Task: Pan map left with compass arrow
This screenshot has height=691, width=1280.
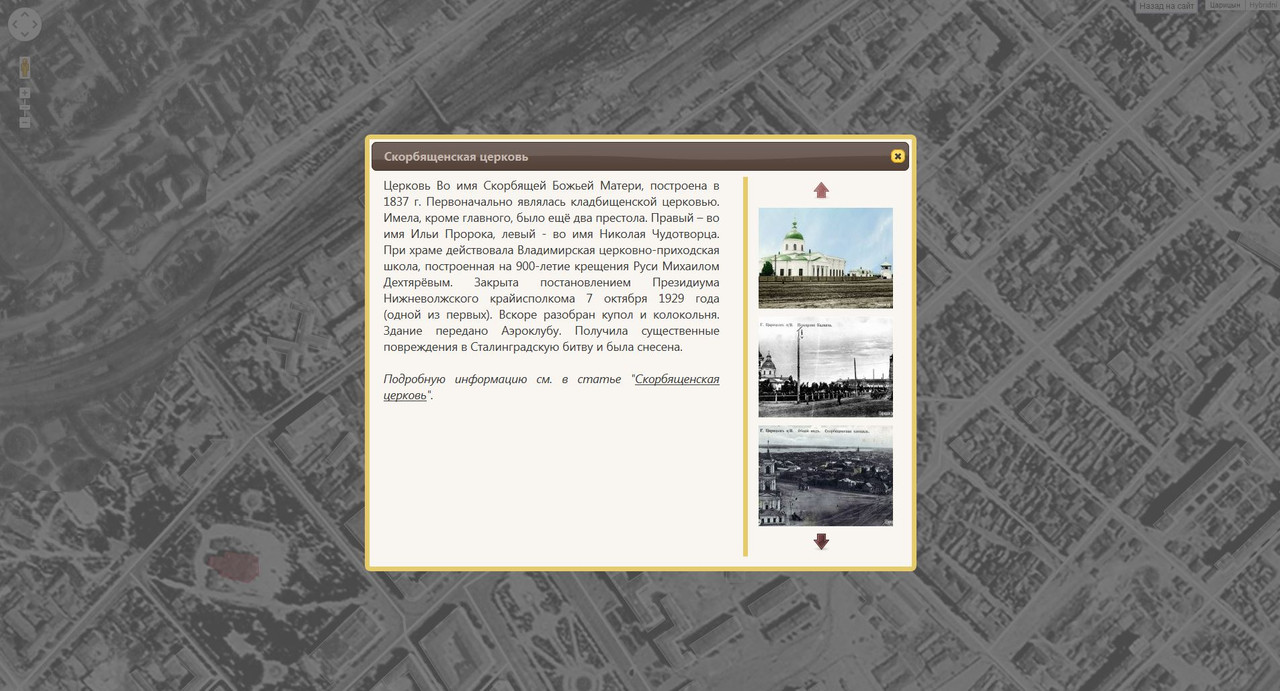Action: tap(15, 24)
